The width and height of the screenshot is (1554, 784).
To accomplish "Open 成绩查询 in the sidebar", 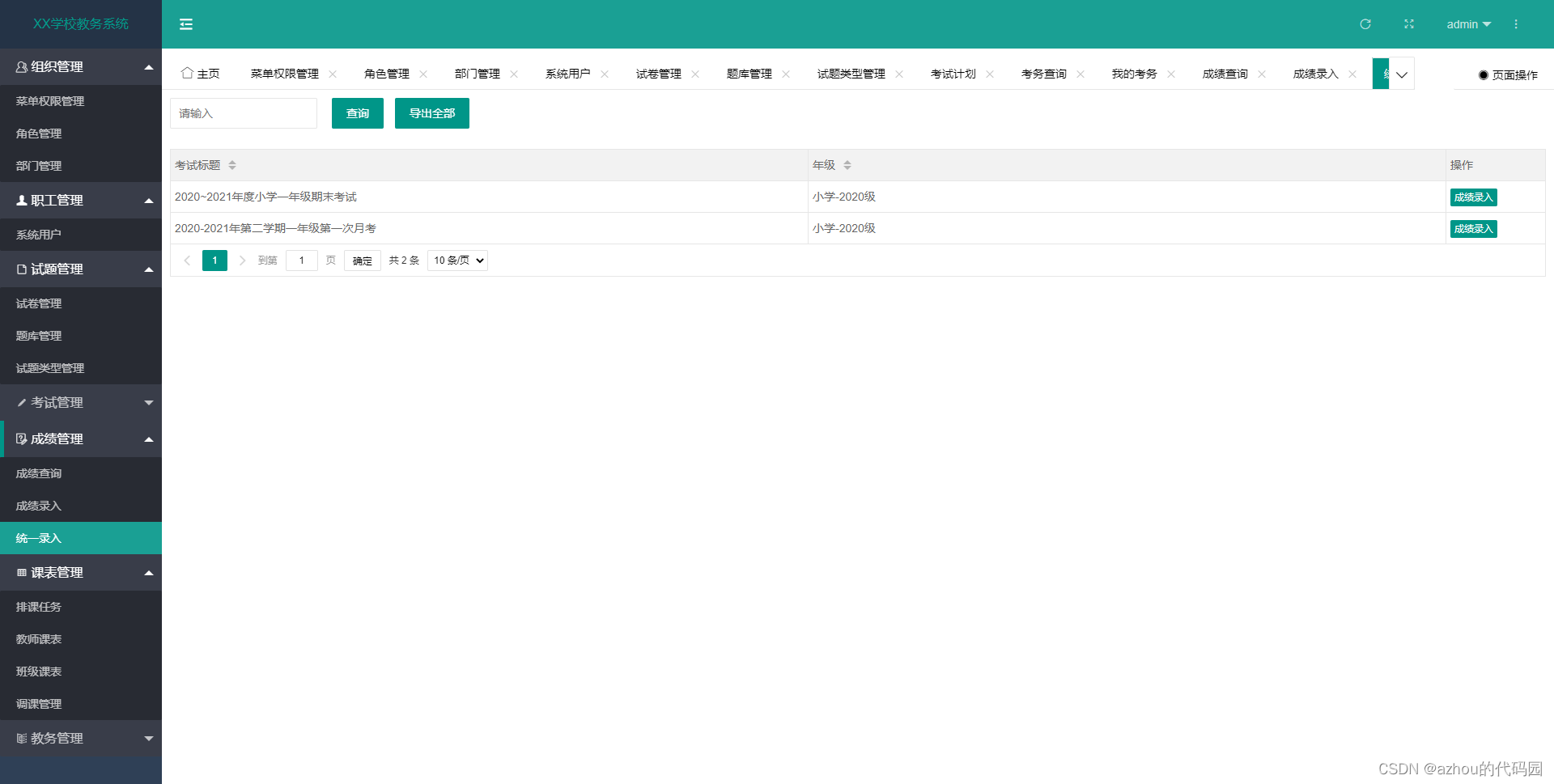I will (x=81, y=473).
